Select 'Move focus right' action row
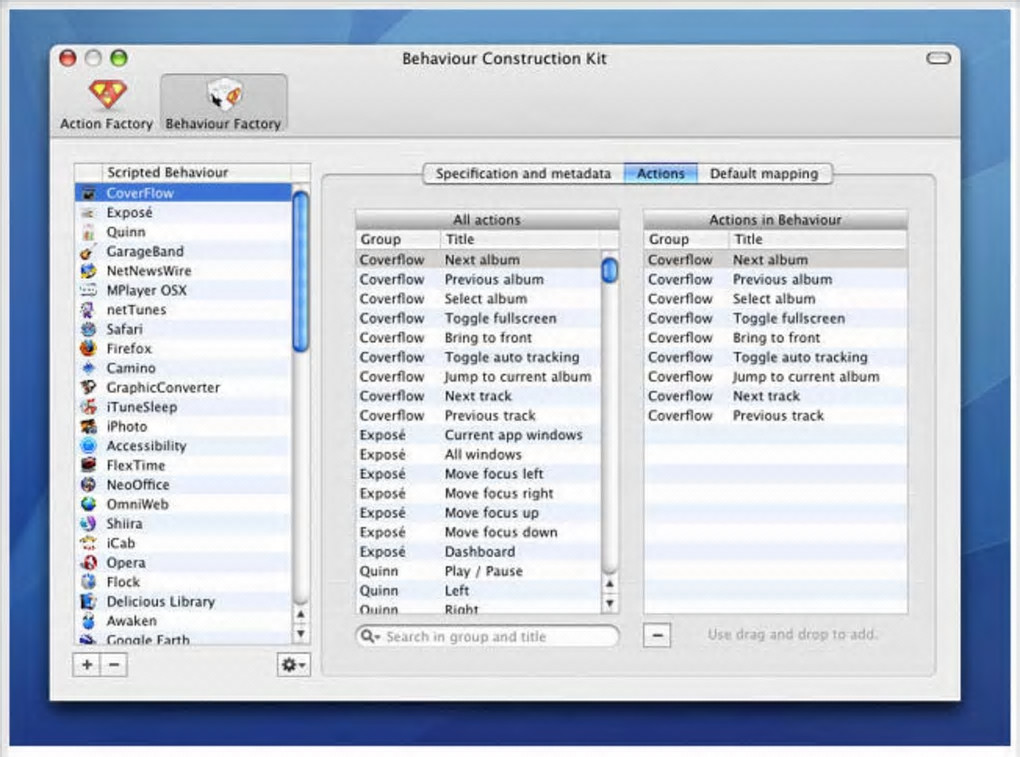1020x757 pixels. pos(477,494)
